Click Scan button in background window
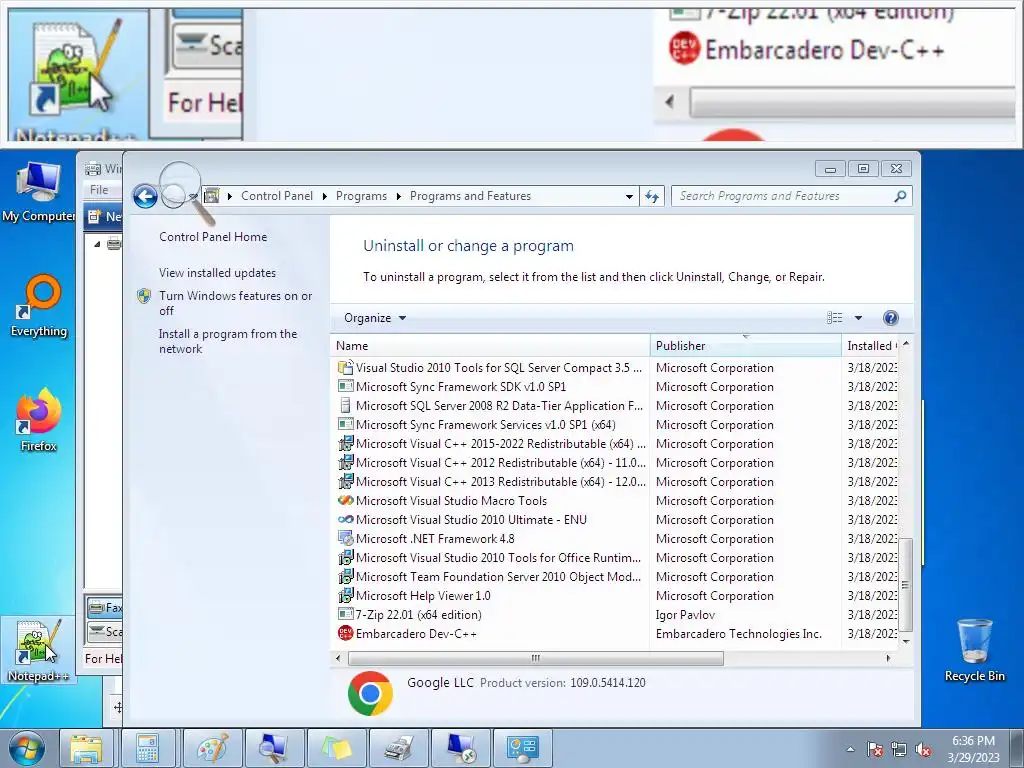 104,632
